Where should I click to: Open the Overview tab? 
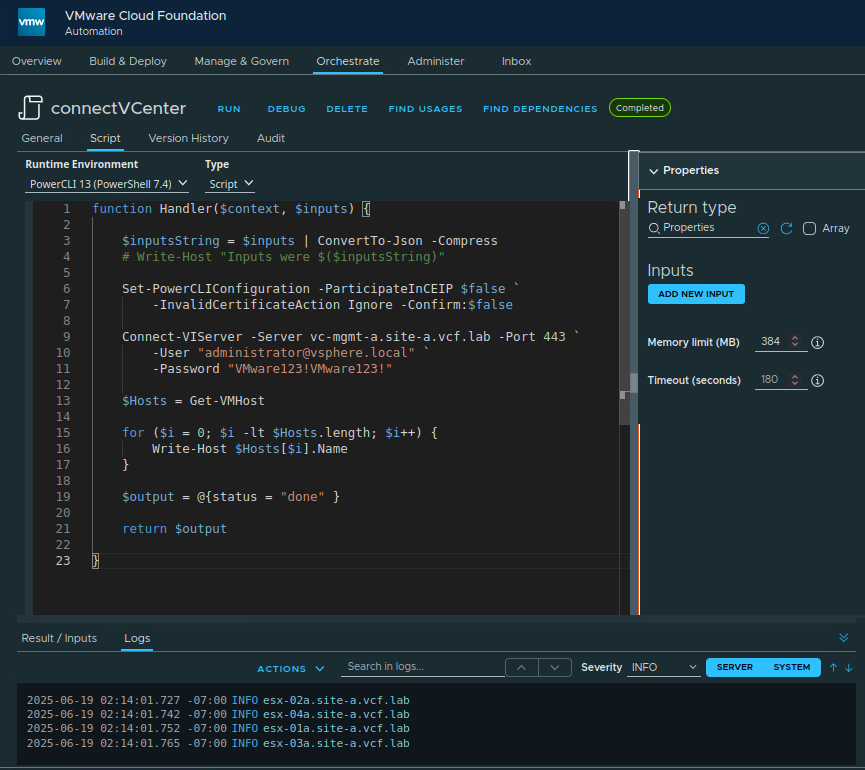37,61
